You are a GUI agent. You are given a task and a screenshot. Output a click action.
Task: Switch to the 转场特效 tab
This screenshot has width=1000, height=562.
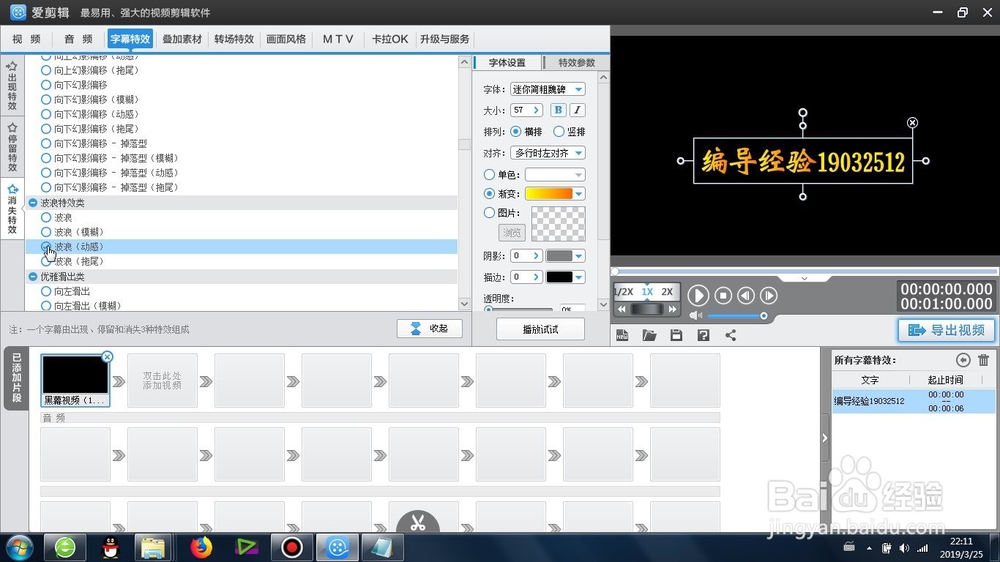coord(234,39)
